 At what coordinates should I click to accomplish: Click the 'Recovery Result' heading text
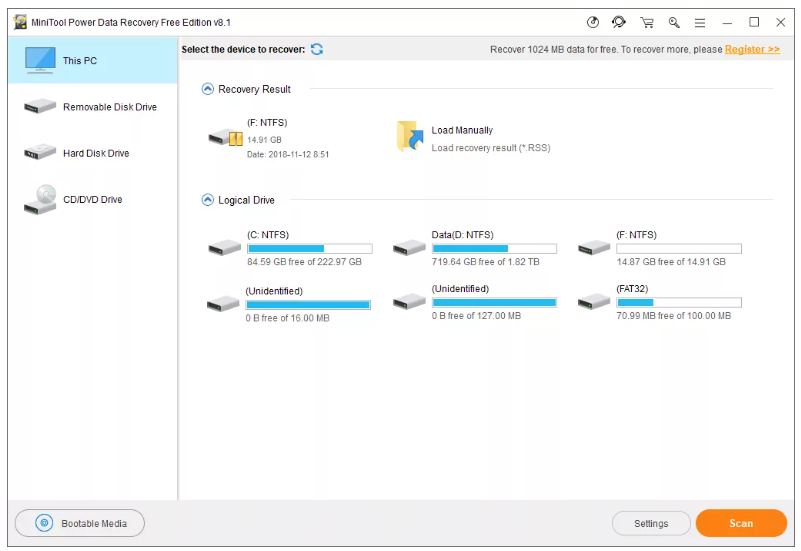pyautogui.click(x=254, y=89)
